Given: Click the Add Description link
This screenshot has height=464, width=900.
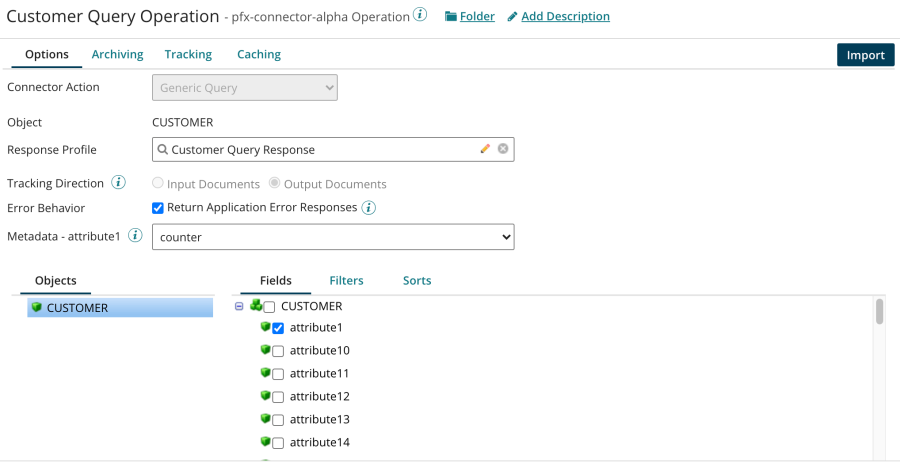Looking at the screenshot, I should (x=565, y=16).
